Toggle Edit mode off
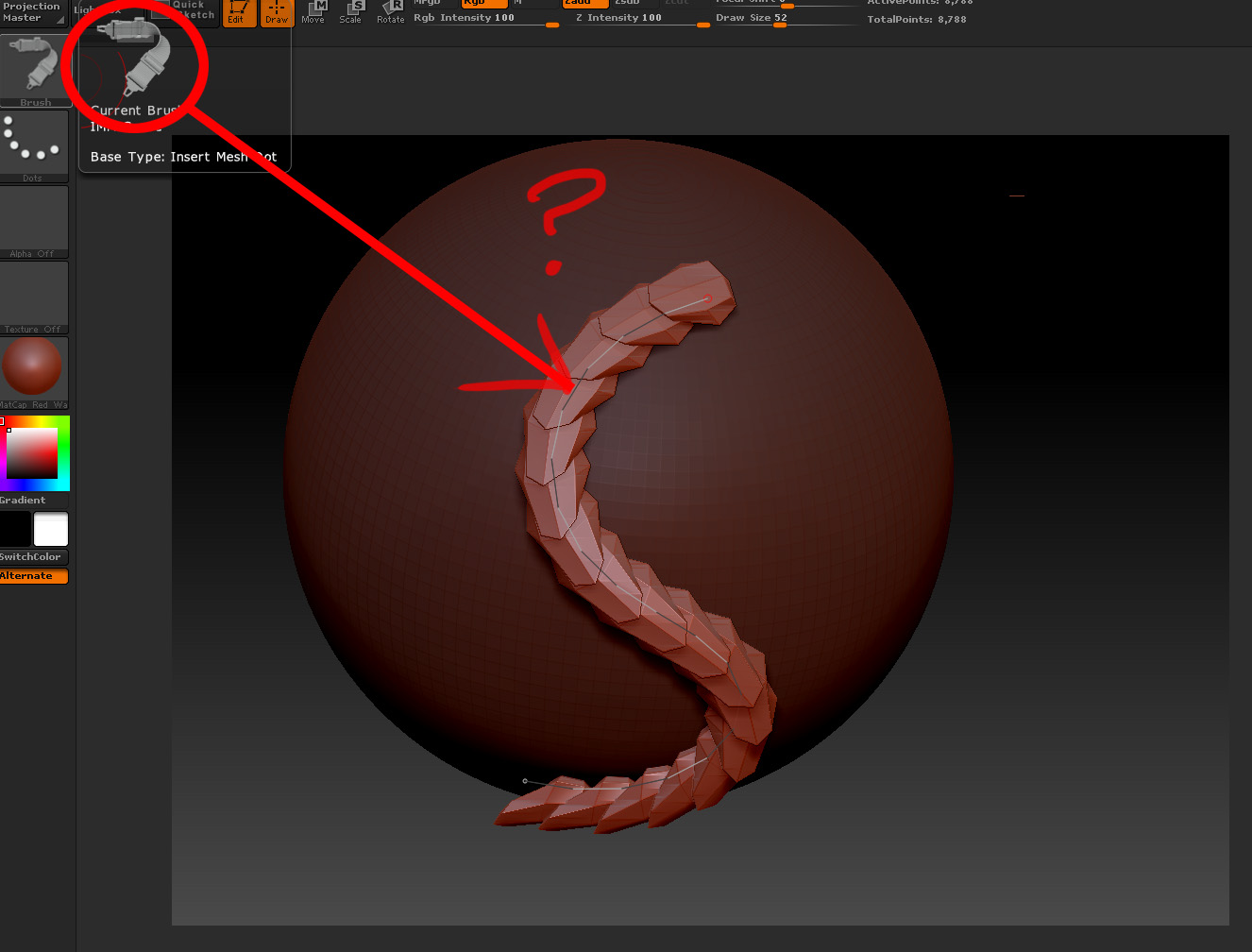 [x=239, y=13]
